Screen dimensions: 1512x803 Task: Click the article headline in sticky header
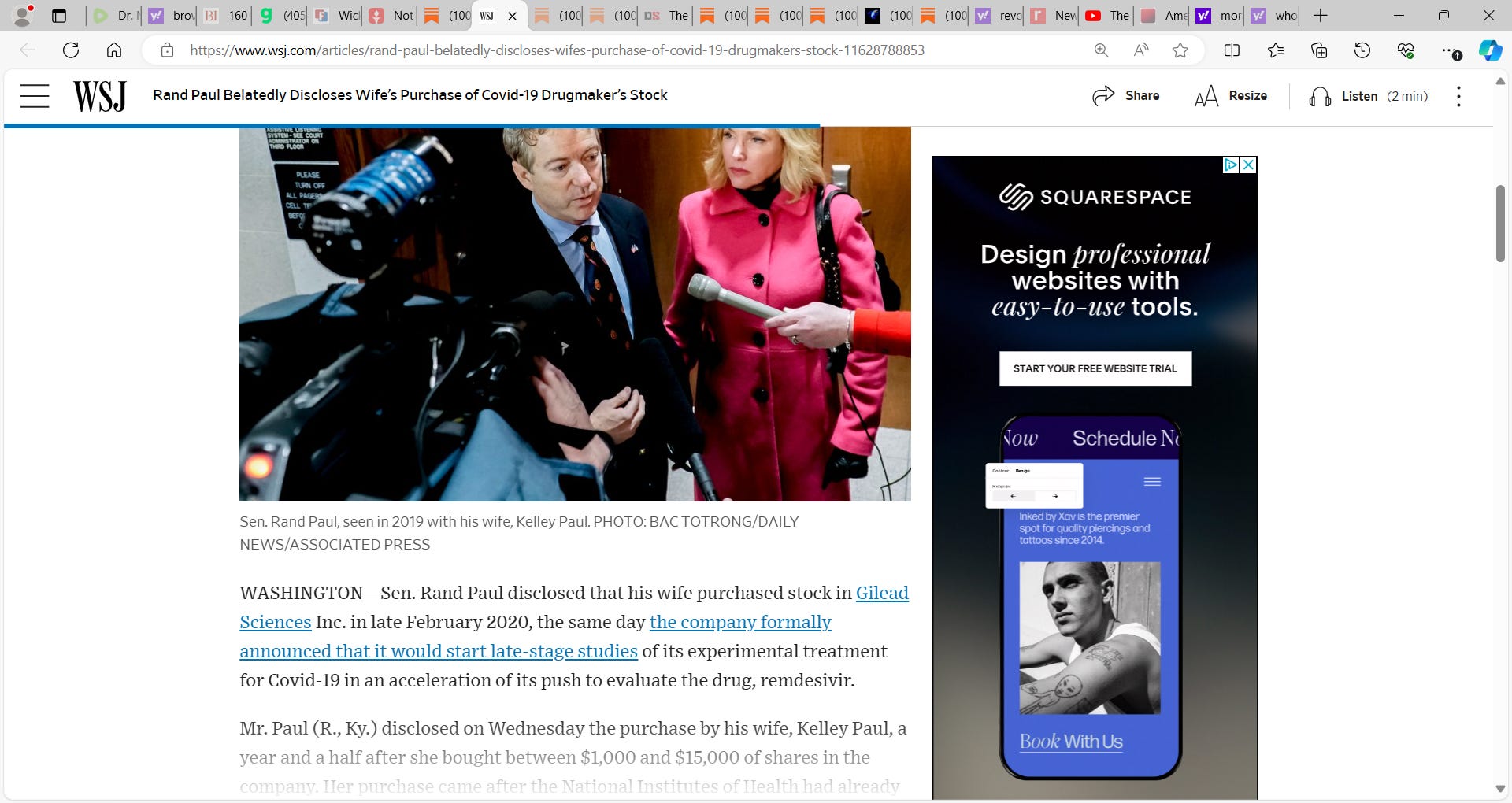(410, 95)
